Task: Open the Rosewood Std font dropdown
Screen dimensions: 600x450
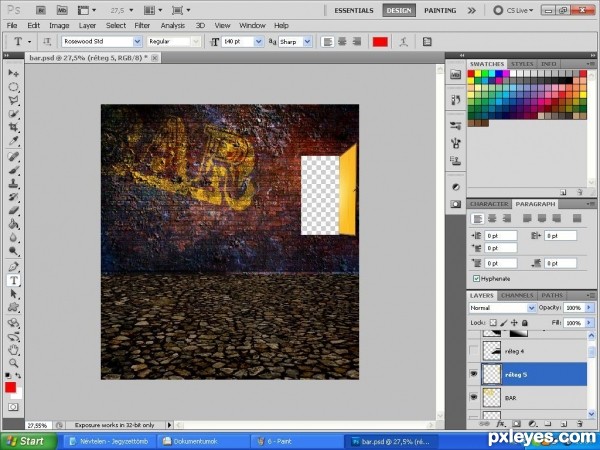Action: [x=137, y=41]
